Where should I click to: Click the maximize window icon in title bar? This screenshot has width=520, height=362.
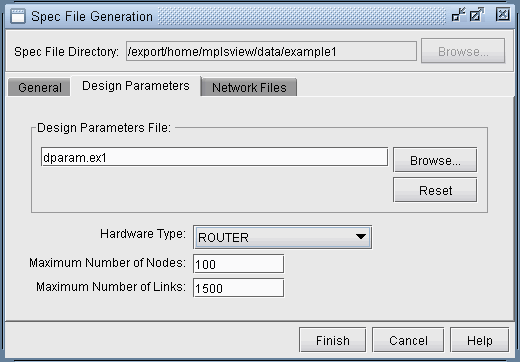pos(477,15)
